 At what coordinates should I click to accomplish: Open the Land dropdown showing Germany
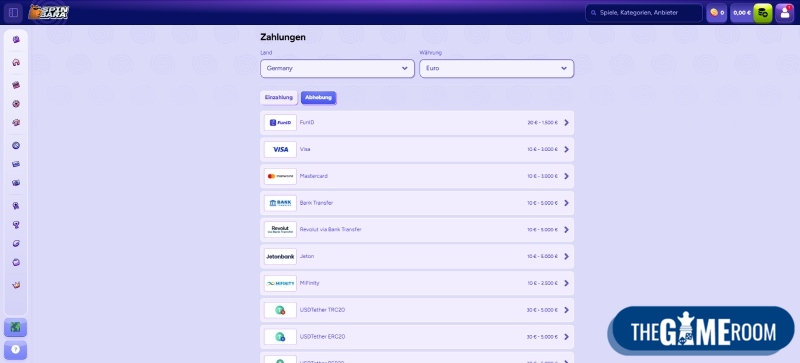pos(337,68)
